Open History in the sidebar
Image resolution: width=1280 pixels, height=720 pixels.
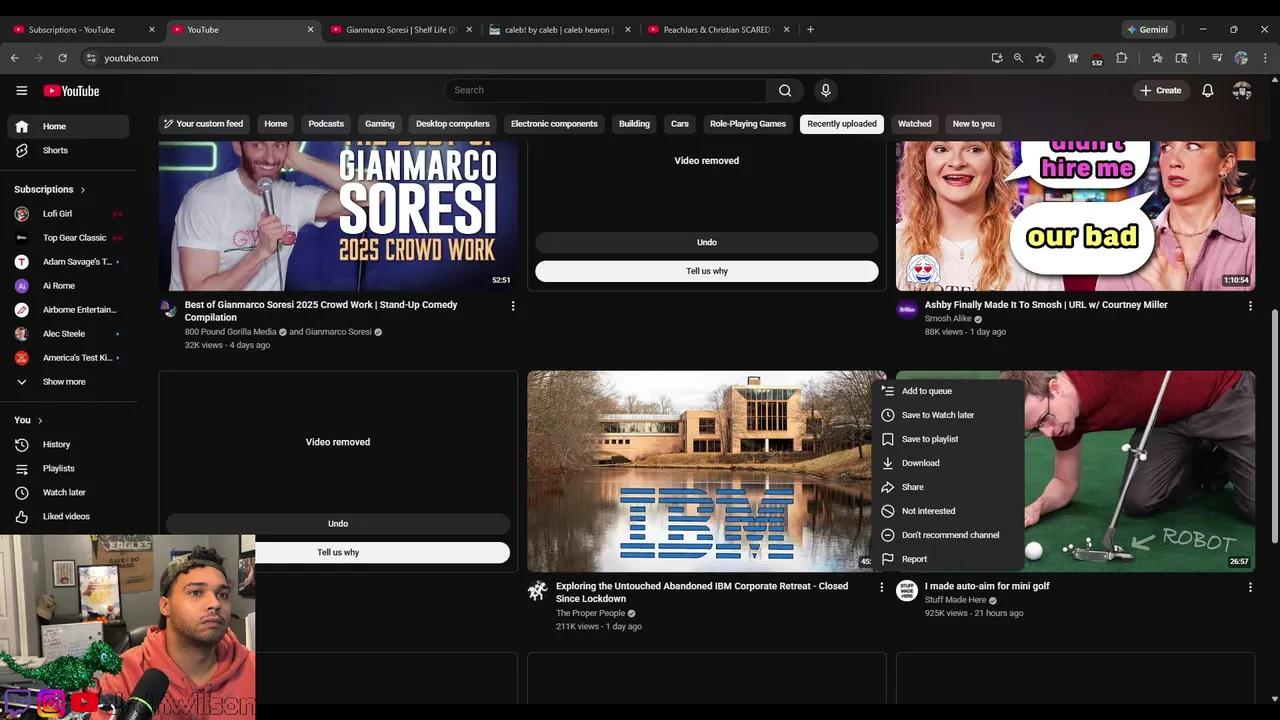[x=68, y=445]
